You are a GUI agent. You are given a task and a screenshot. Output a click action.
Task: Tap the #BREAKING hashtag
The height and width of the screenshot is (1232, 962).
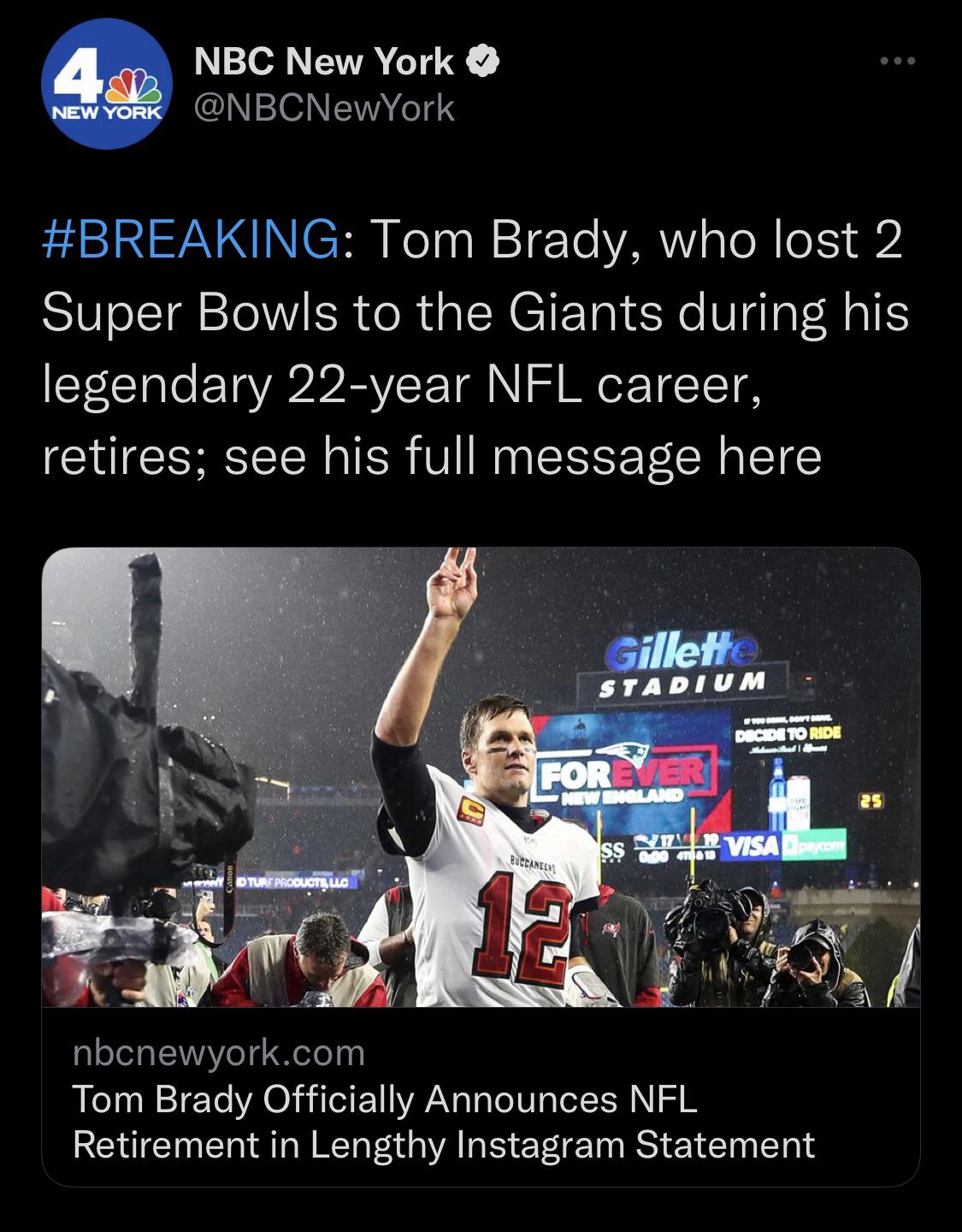(189, 240)
